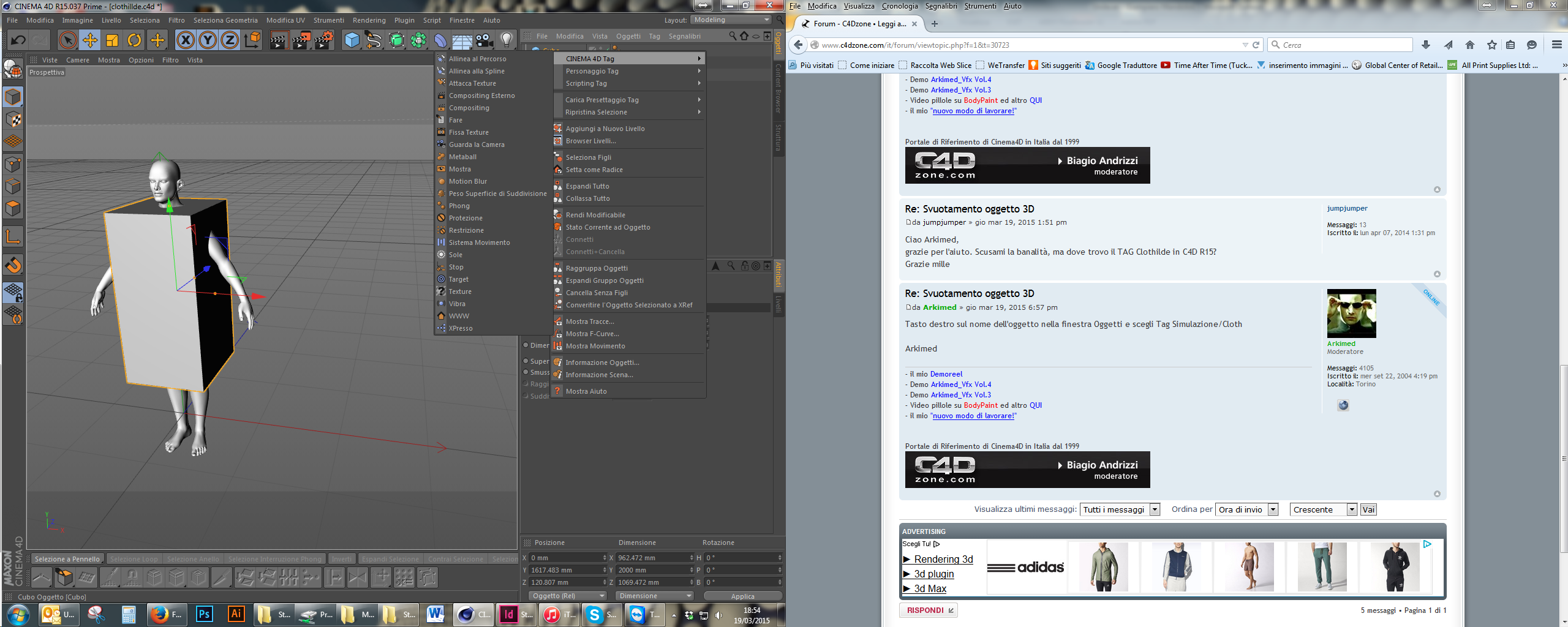
Task: Open Firefox Segnalibri menu
Action: pos(941,6)
